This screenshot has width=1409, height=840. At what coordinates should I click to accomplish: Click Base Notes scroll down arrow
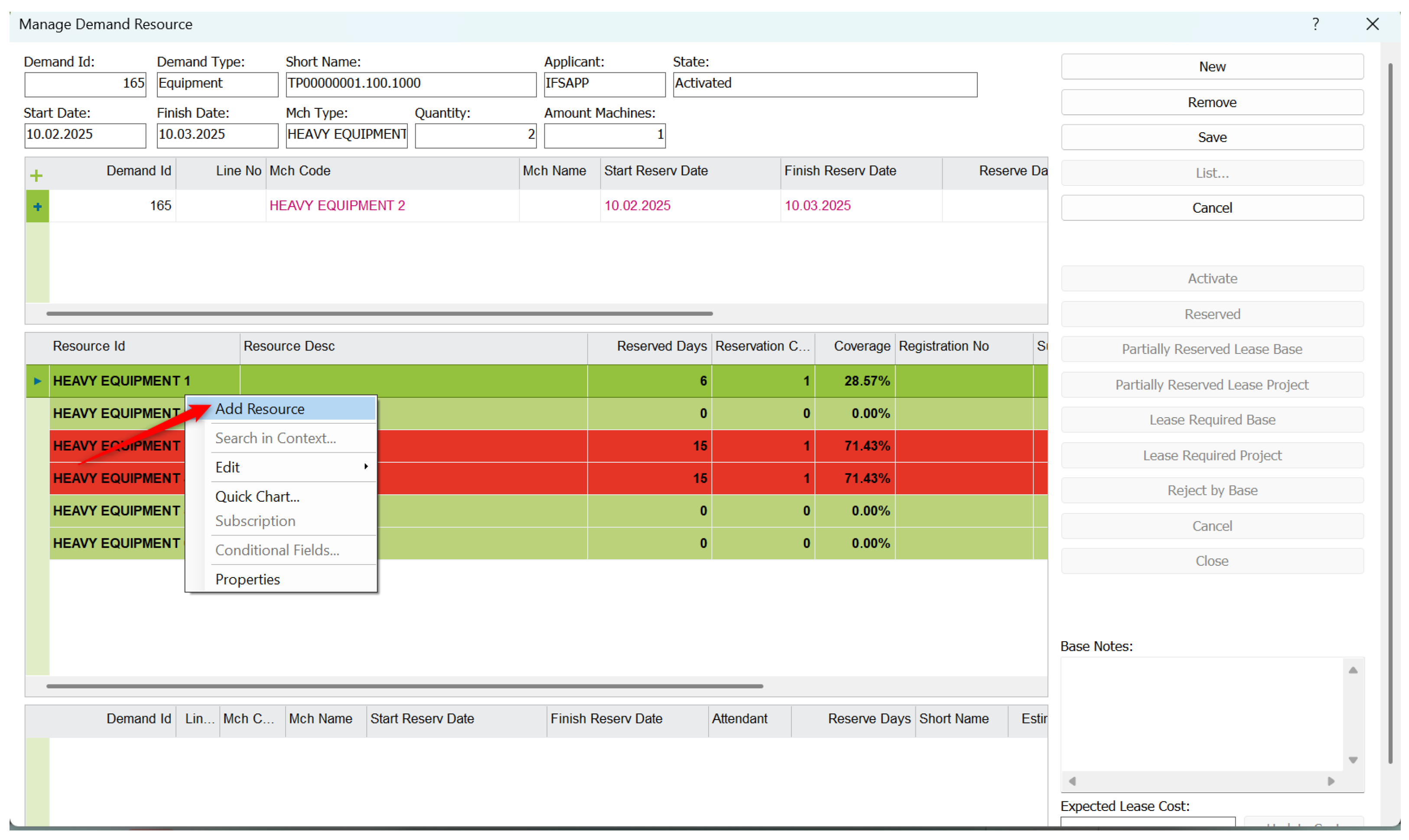tap(1353, 760)
